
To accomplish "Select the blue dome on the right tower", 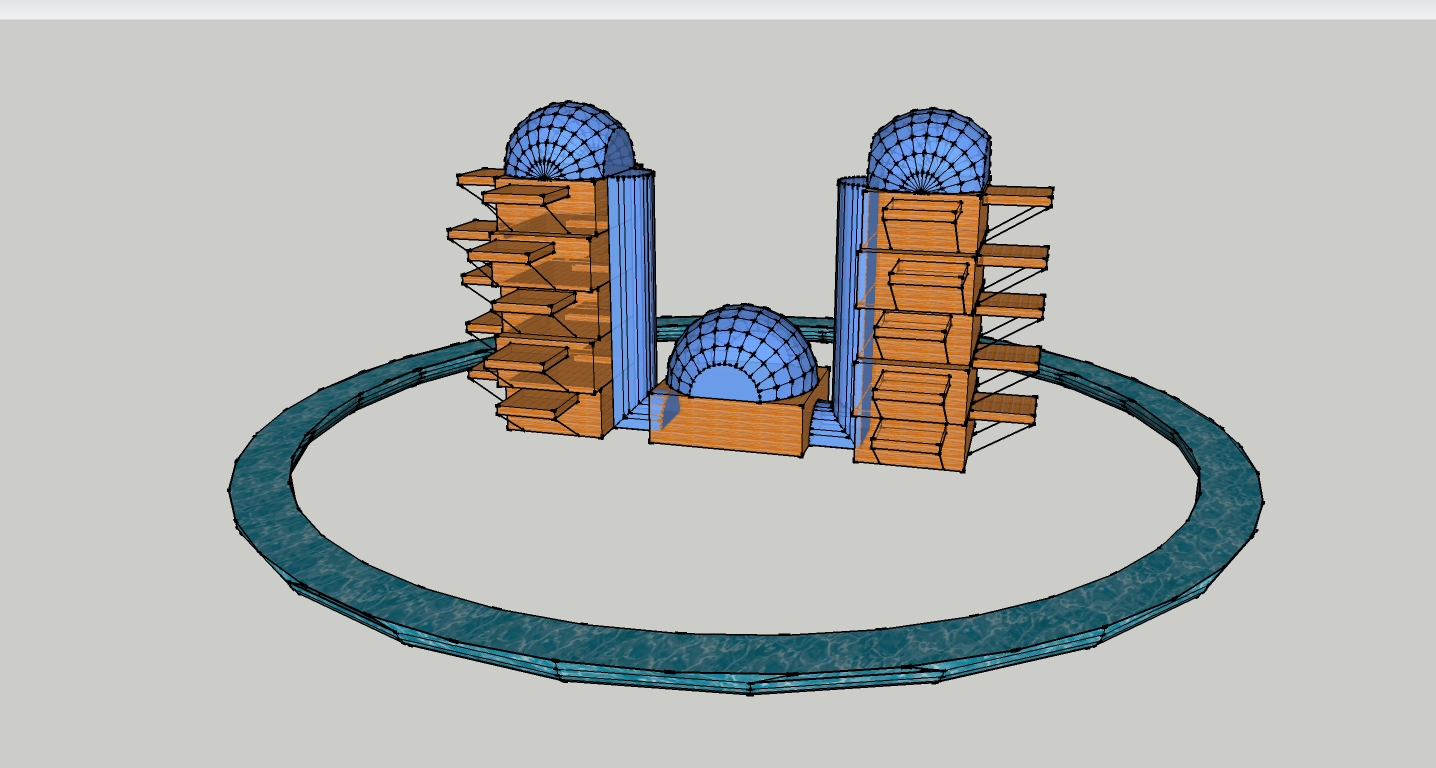I will (928, 148).
